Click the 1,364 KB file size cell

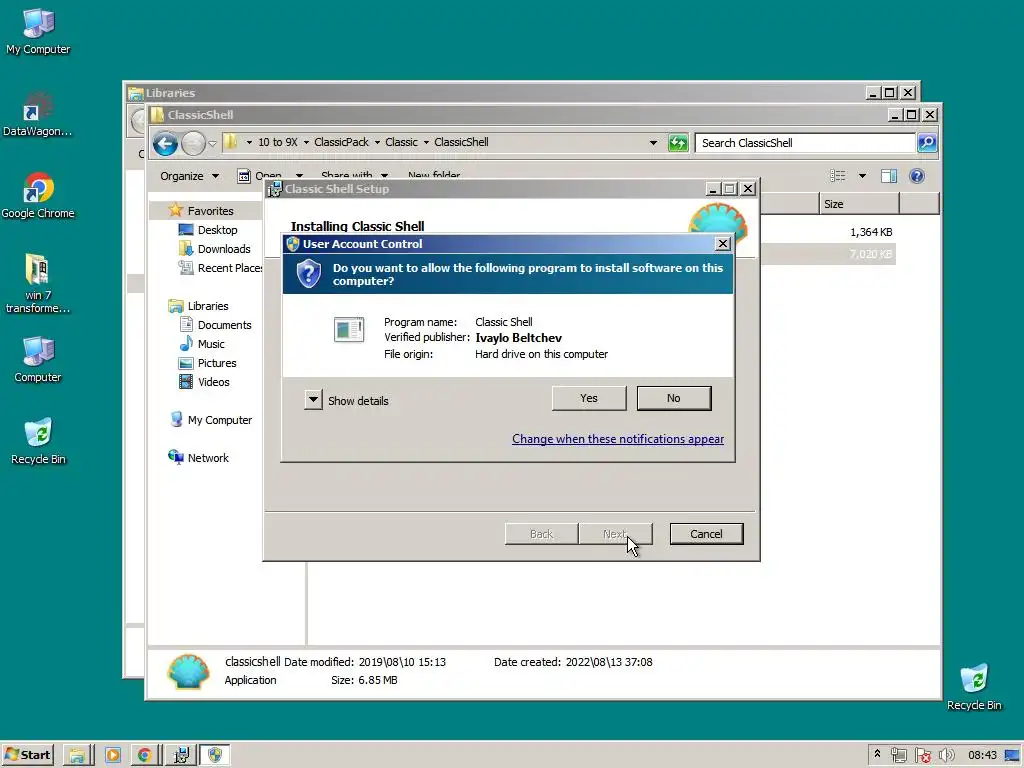[x=871, y=232]
